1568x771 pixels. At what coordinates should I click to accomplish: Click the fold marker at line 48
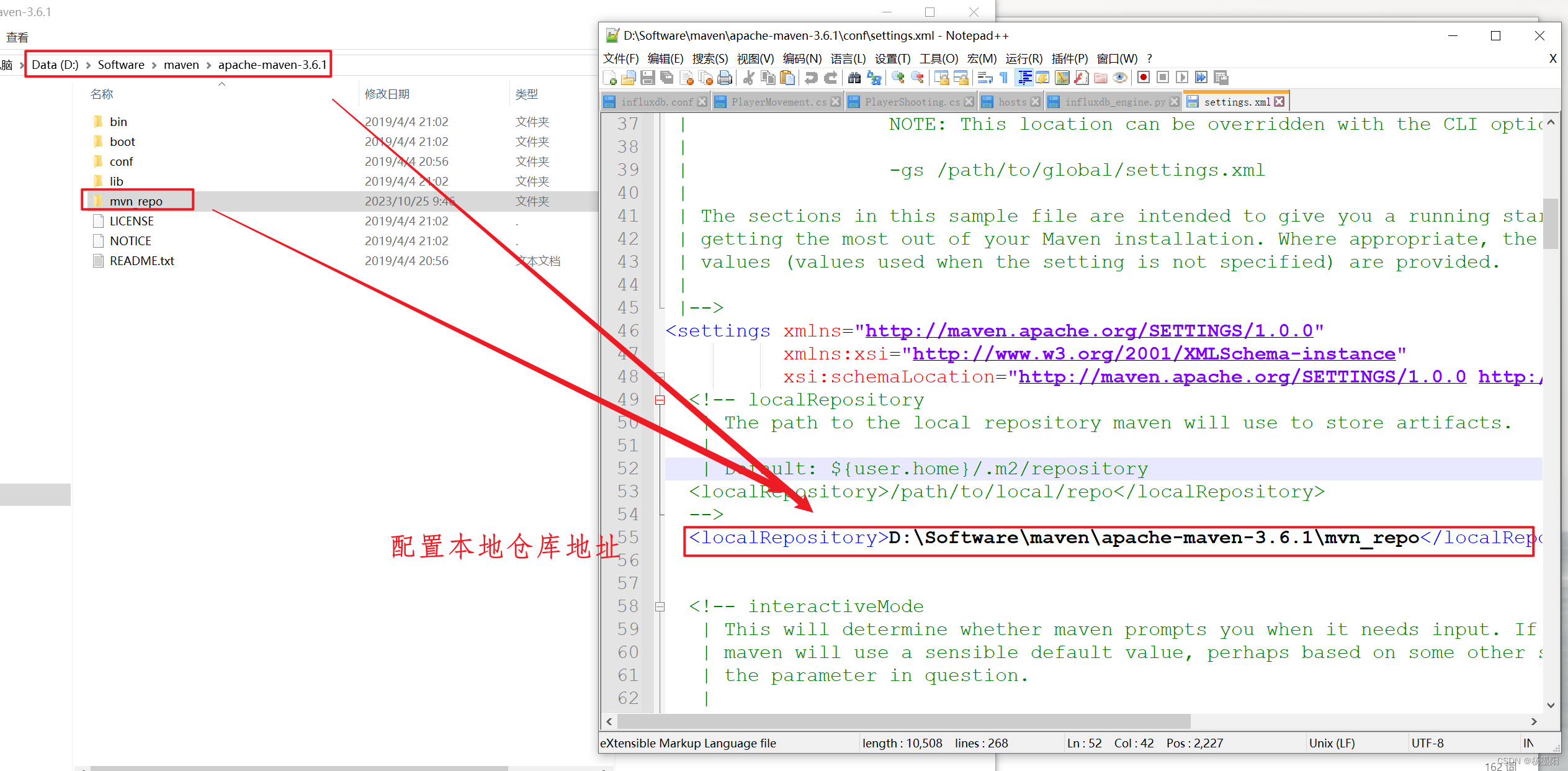tap(660, 377)
